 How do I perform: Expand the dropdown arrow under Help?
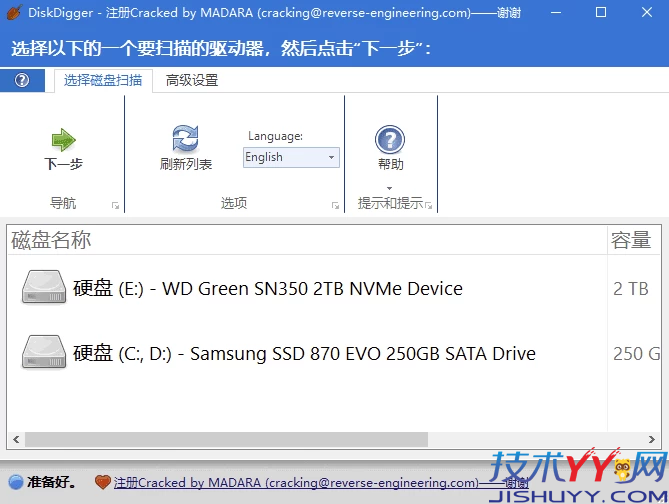(x=390, y=188)
